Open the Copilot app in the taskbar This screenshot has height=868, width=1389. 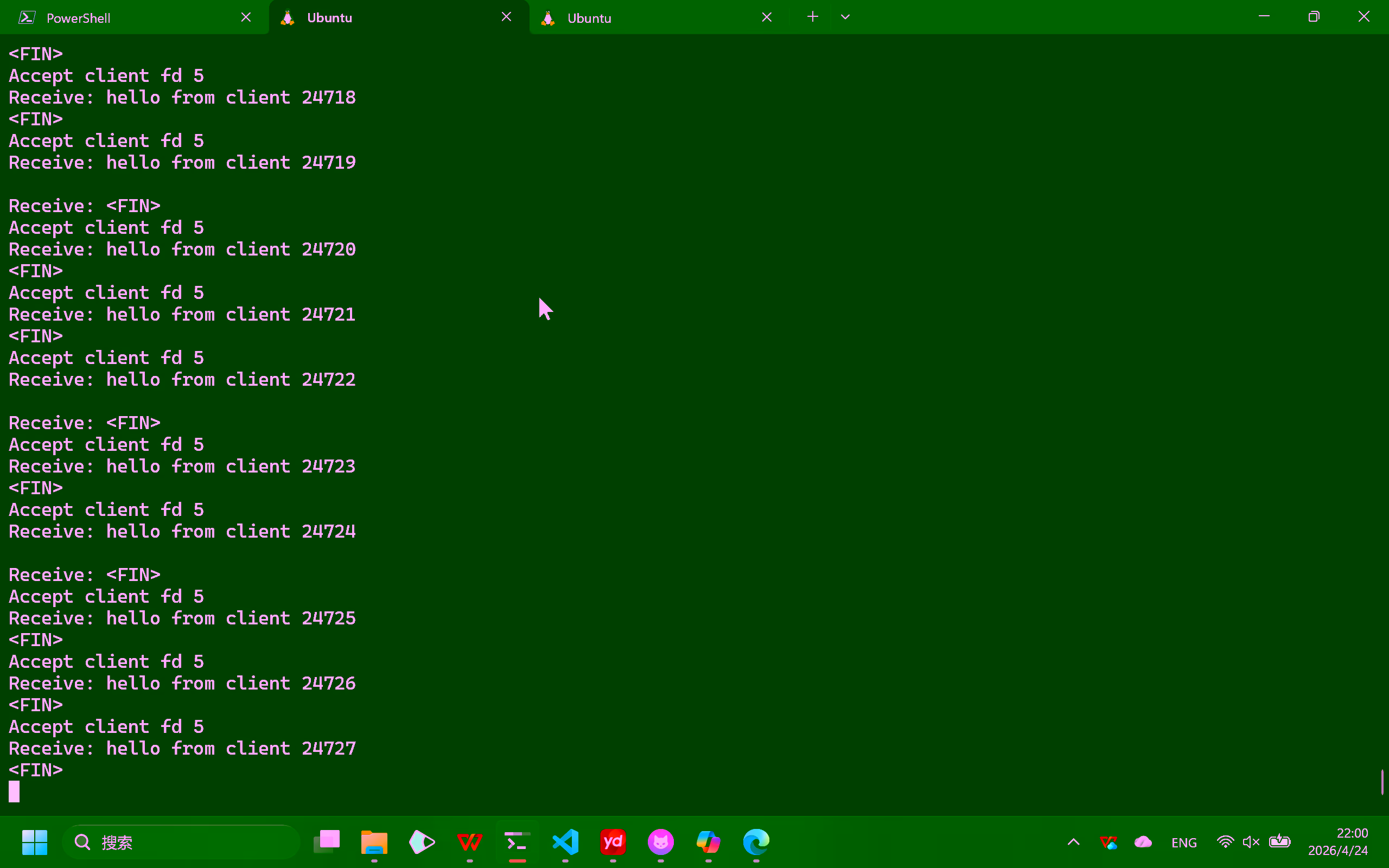(708, 842)
